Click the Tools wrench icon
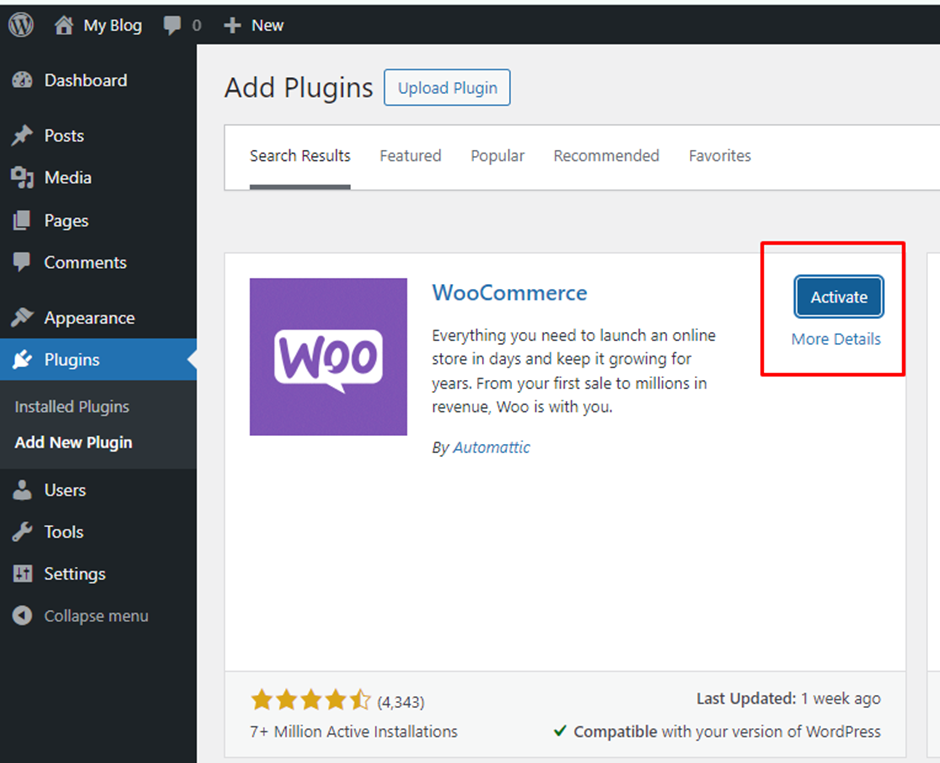The image size is (940, 763). pos(23,532)
